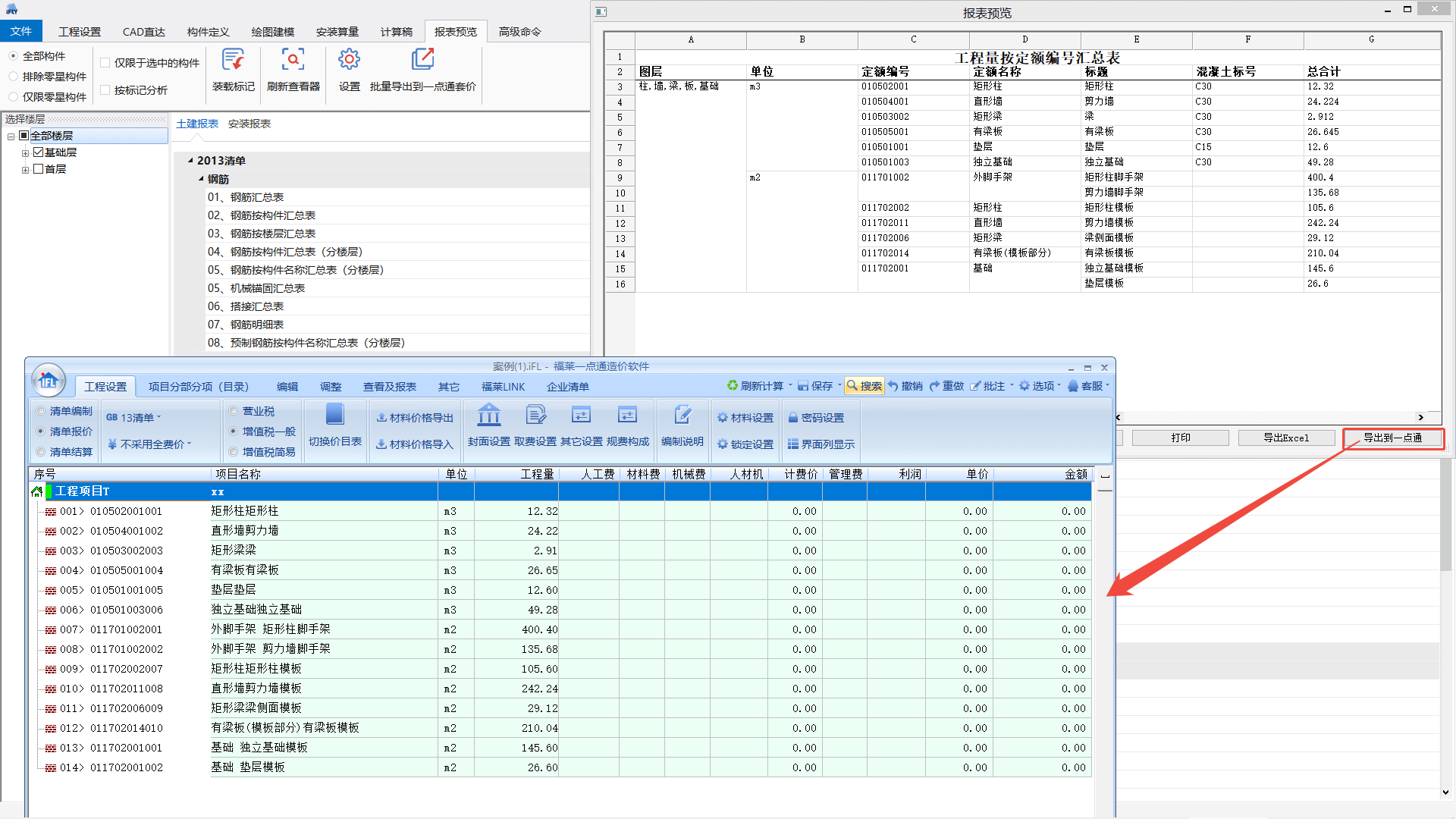1456x819 pixels.
Task: Select row 001 010502001001 矩形柱矩形柱
Action: 561,511
